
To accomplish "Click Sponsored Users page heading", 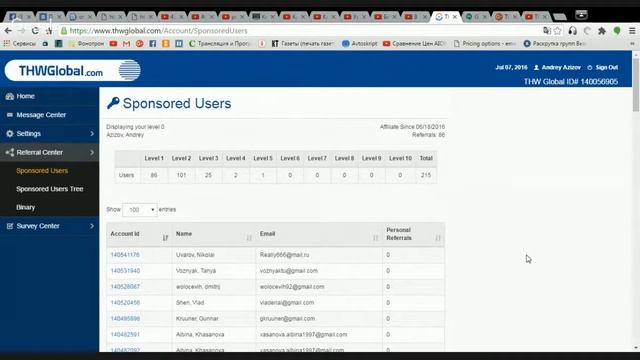I will [177, 103].
